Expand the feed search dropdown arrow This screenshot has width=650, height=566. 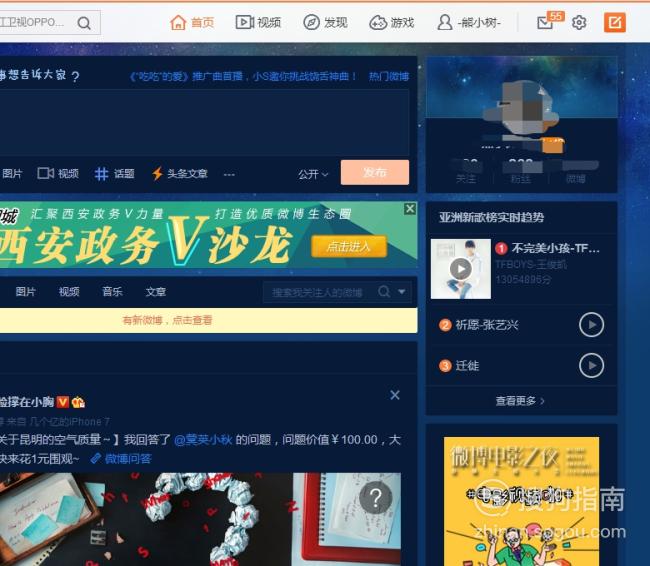coord(402,292)
